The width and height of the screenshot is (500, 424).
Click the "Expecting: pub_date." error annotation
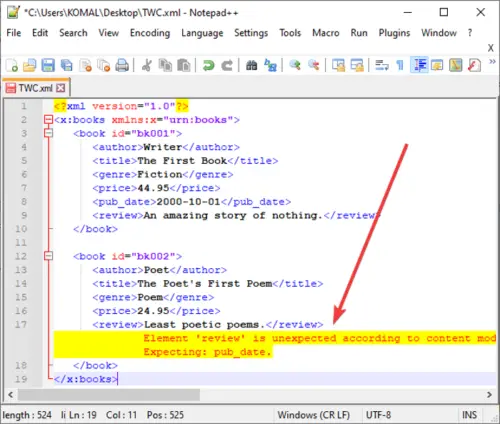click(207, 352)
